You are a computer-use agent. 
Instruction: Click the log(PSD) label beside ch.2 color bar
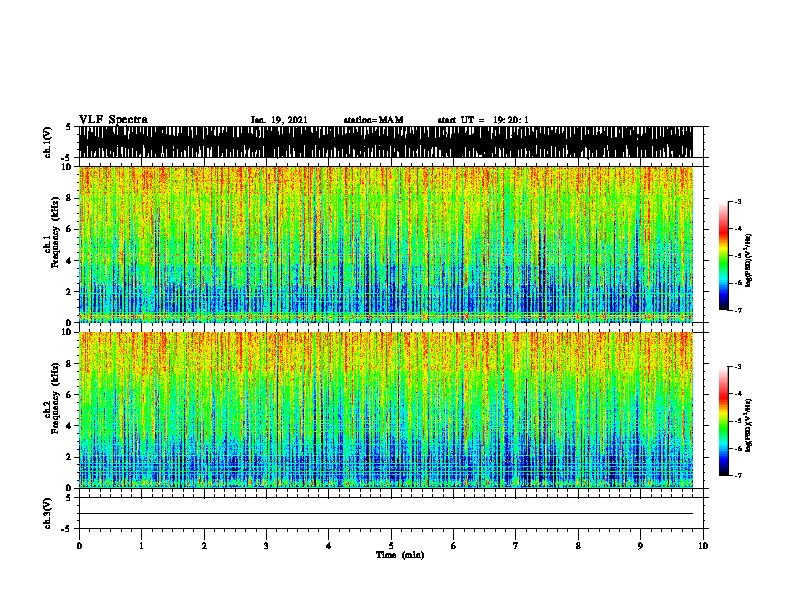(748, 425)
